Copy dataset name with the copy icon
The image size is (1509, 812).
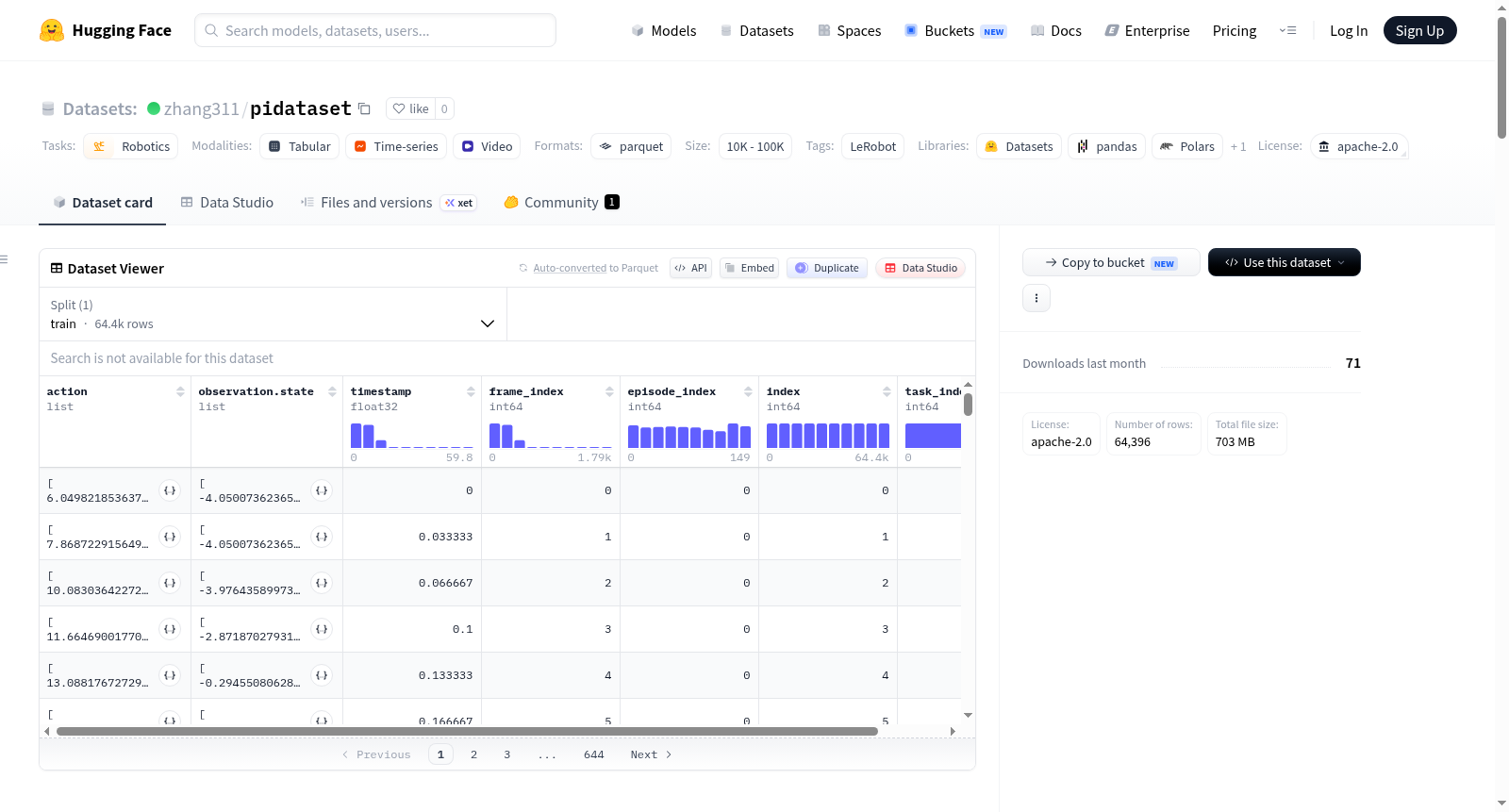[x=364, y=108]
